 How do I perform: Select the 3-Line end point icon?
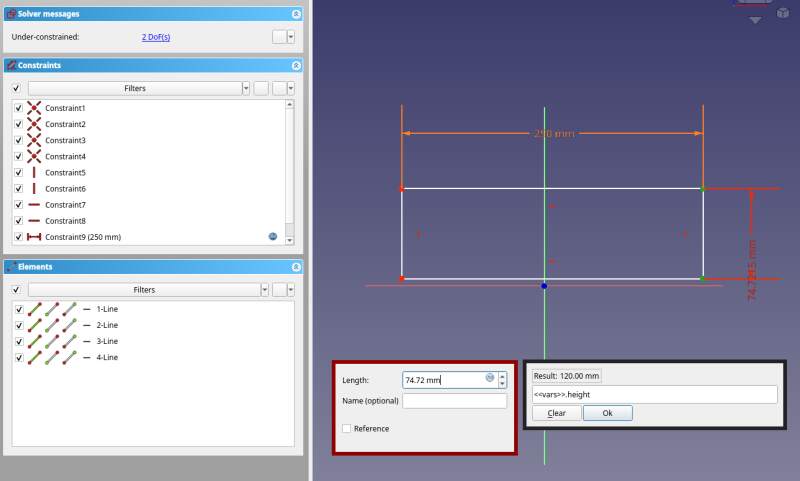coord(69,341)
